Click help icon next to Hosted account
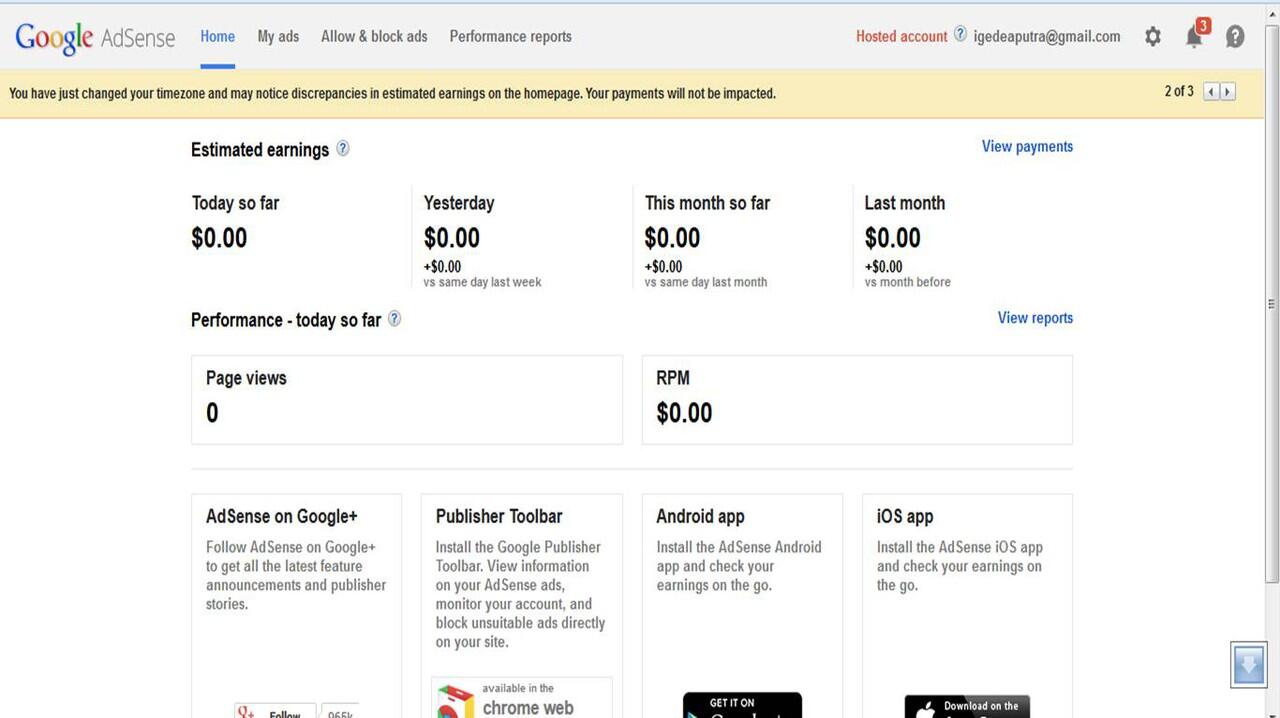Image resolution: width=1280 pixels, height=718 pixels. pyautogui.click(x=960, y=34)
